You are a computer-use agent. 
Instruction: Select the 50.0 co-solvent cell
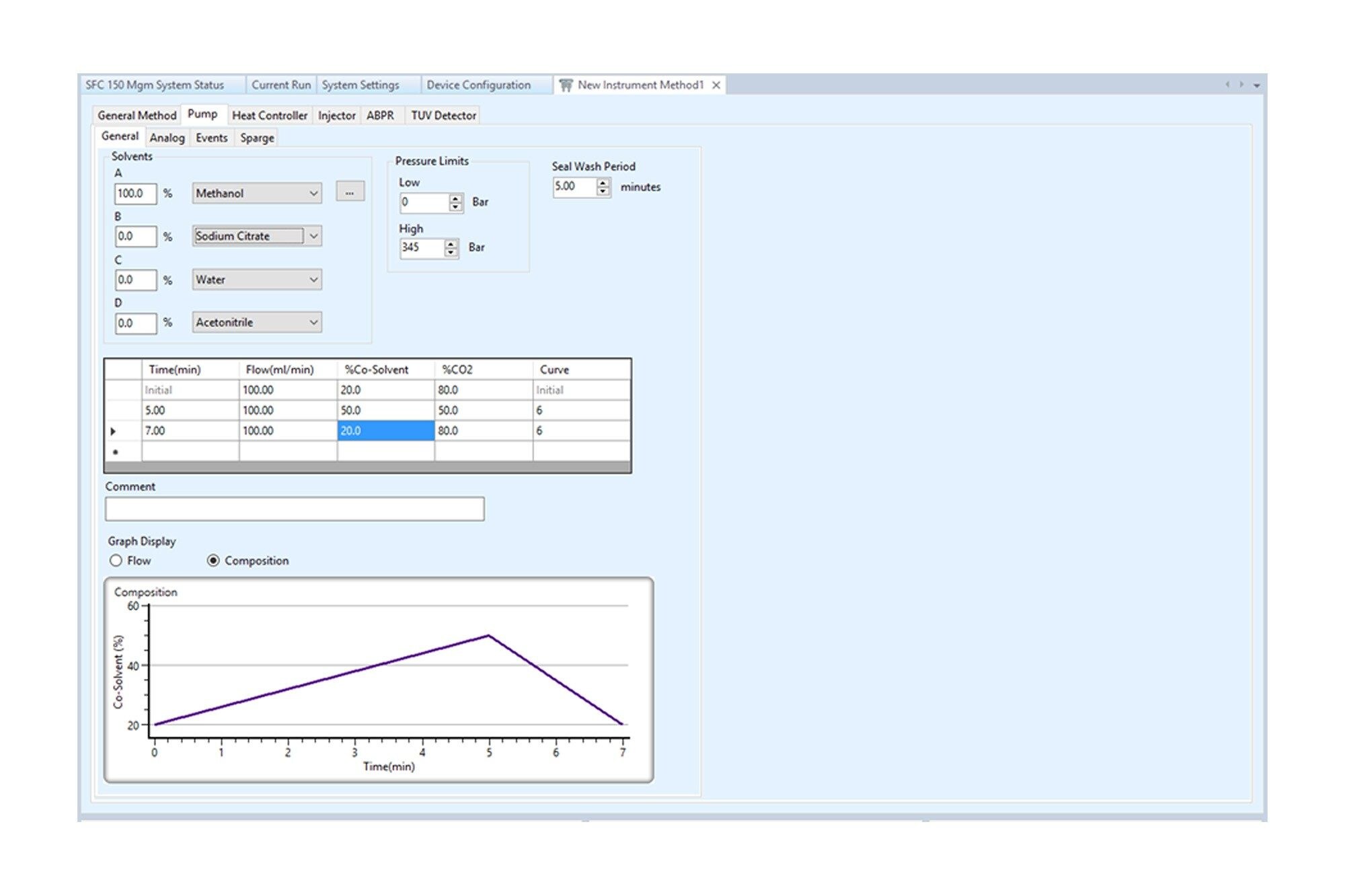(x=386, y=411)
